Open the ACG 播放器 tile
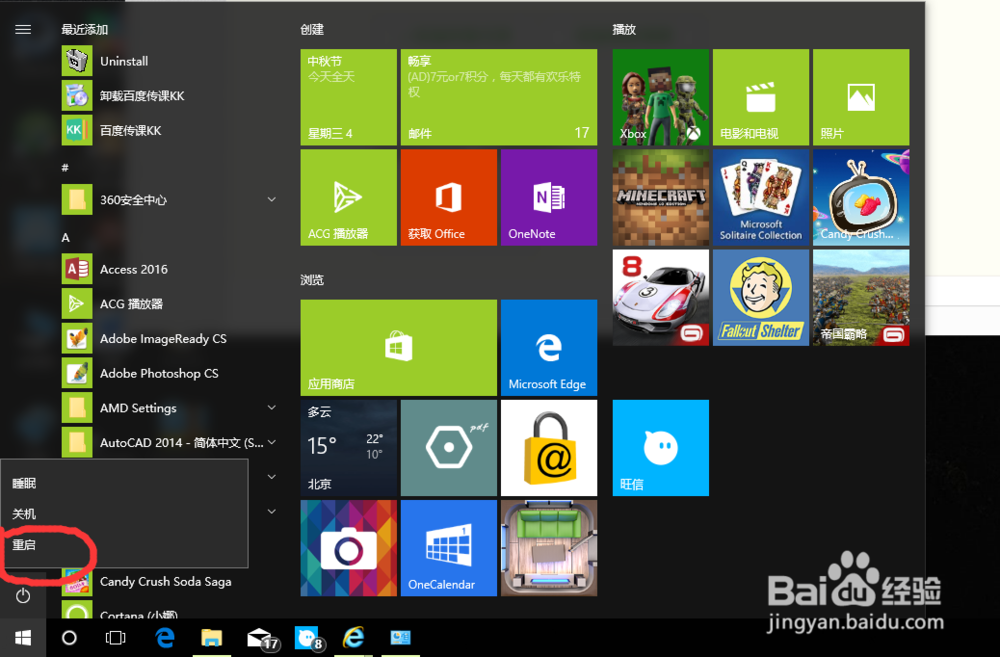 [348, 197]
